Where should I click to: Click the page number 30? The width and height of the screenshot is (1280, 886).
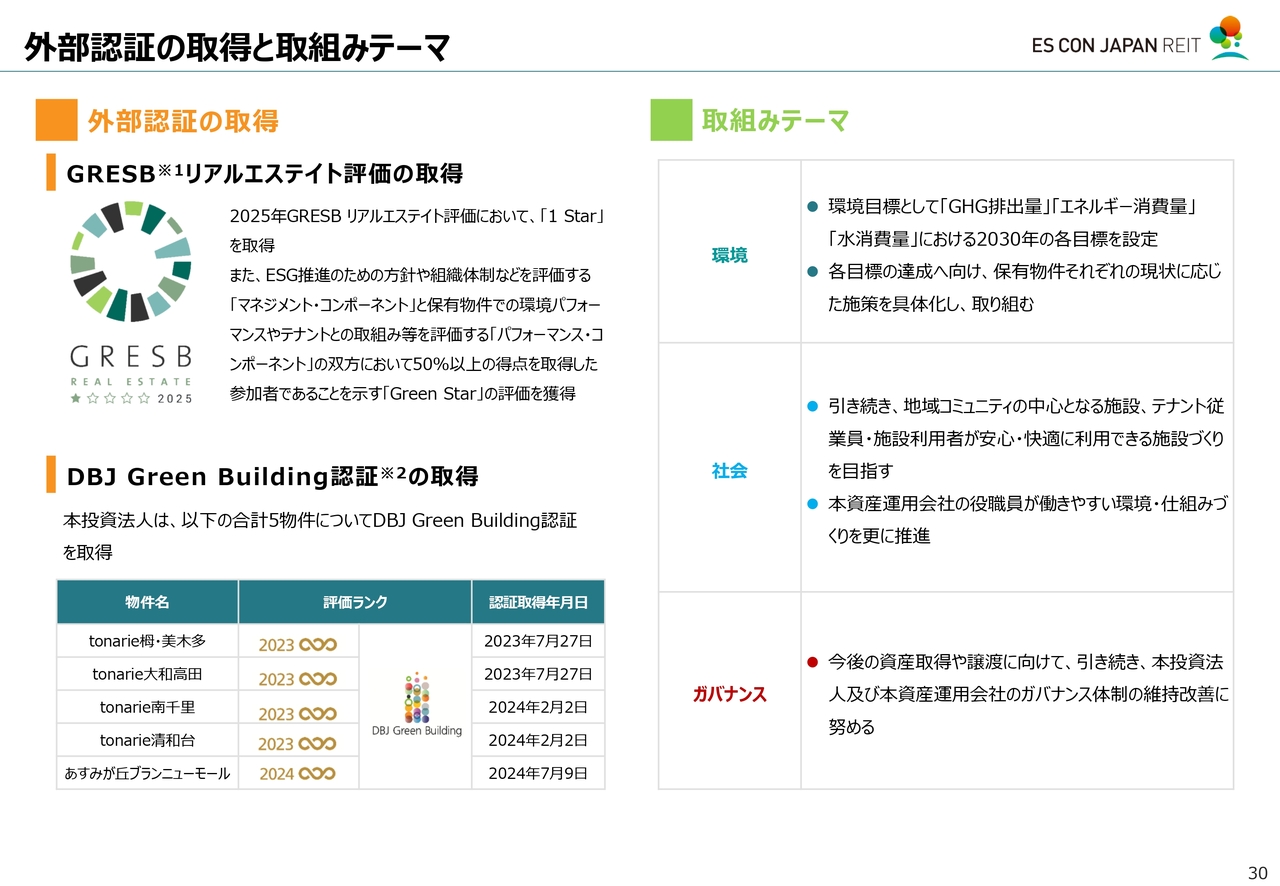(x=1256, y=870)
